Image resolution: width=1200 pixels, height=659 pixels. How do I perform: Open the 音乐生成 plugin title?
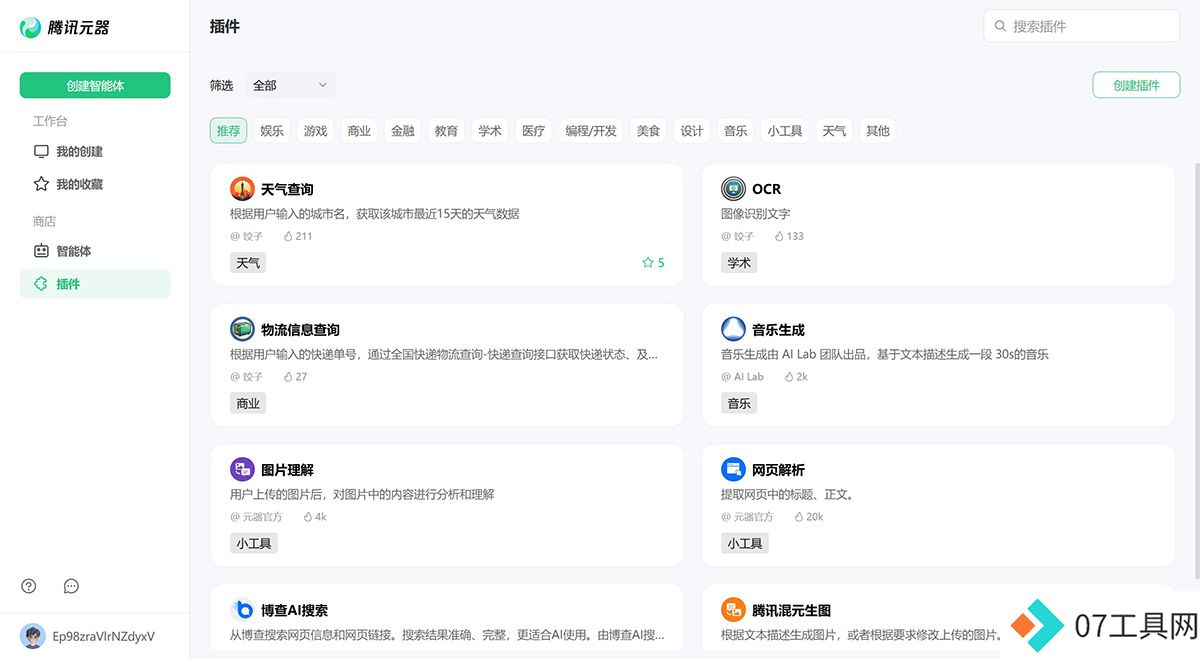[x=778, y=330]
